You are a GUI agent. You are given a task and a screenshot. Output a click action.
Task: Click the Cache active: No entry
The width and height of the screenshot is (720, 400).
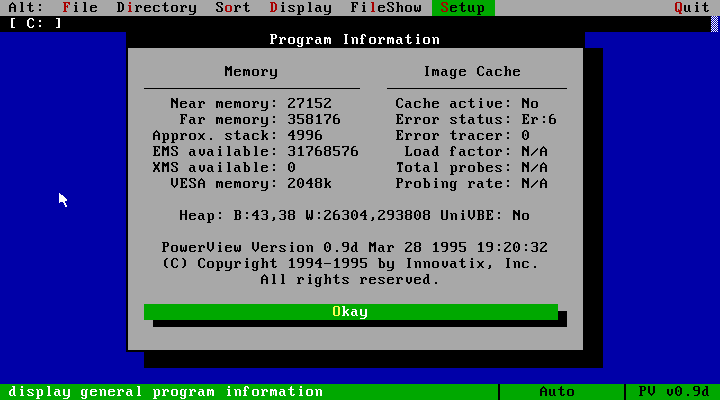coord(467,103)
